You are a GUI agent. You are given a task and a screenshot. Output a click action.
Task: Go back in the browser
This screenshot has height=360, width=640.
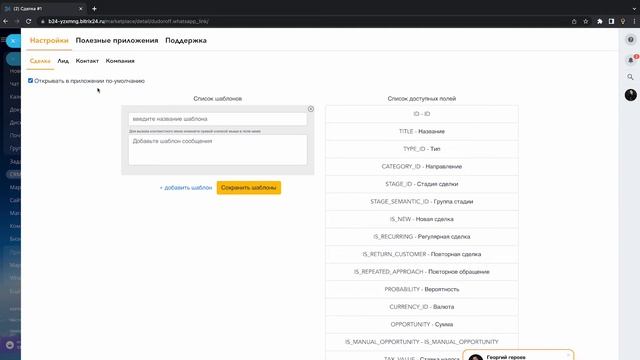pyautogui.click(x=5, y=21)
